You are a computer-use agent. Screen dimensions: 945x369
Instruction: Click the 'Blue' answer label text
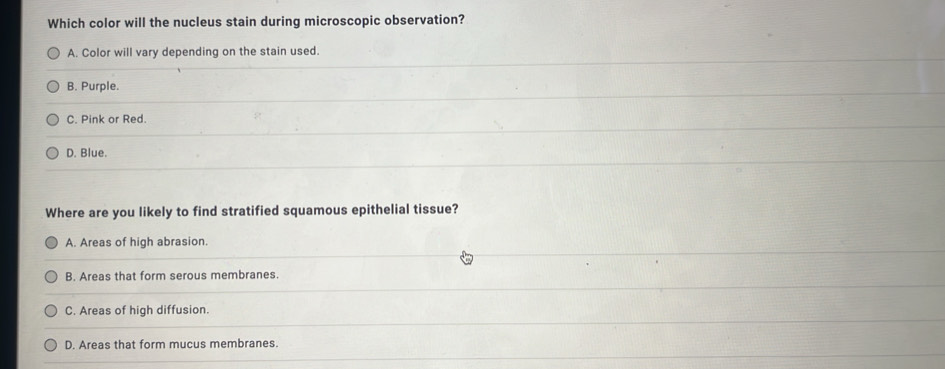click(93, 153)
